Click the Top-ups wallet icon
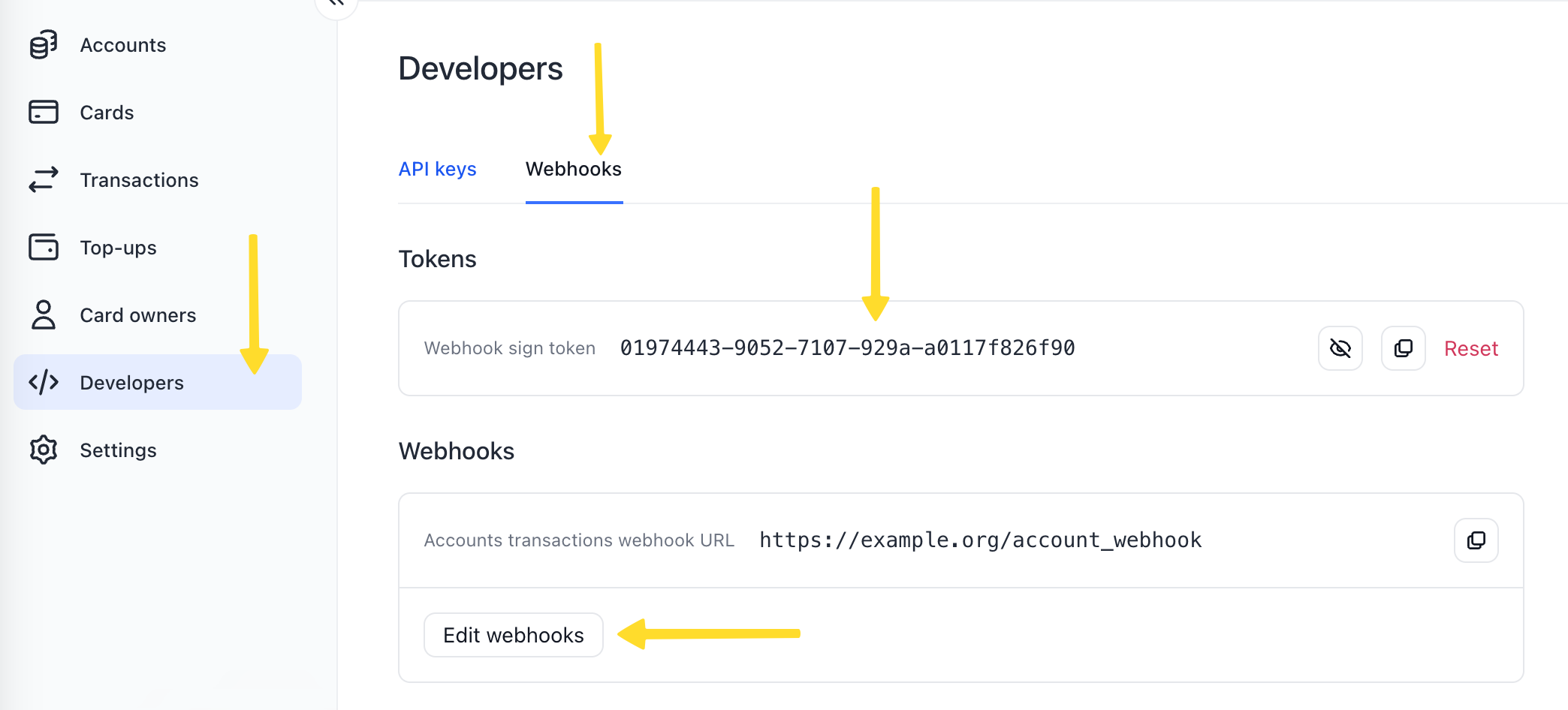The width and height of the screenshot is (1568, 710). (x=44, y=247)
